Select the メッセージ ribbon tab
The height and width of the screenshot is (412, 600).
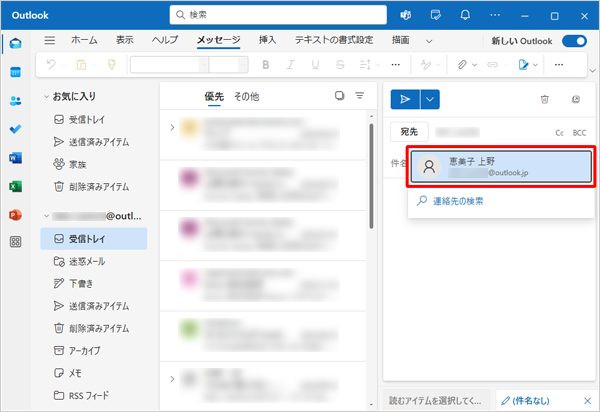coord(218,40)
